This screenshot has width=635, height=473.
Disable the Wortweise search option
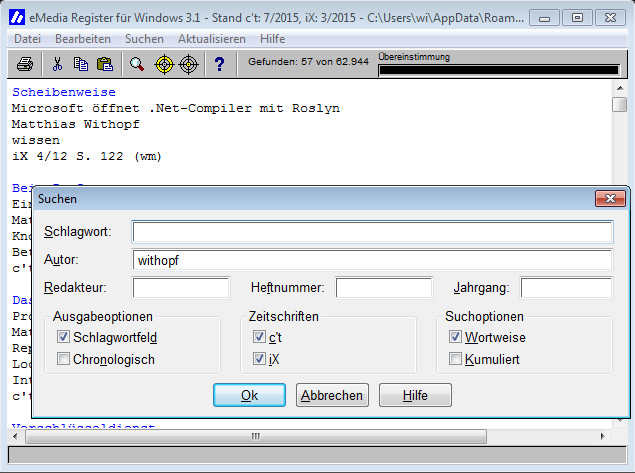456,338
